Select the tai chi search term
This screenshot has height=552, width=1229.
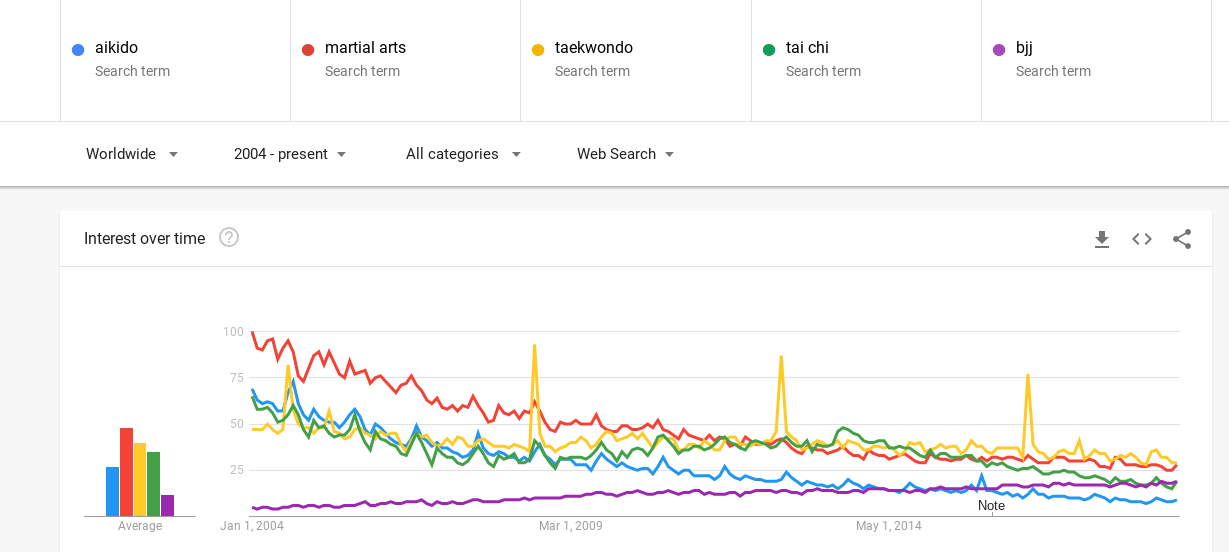(807, 48)
